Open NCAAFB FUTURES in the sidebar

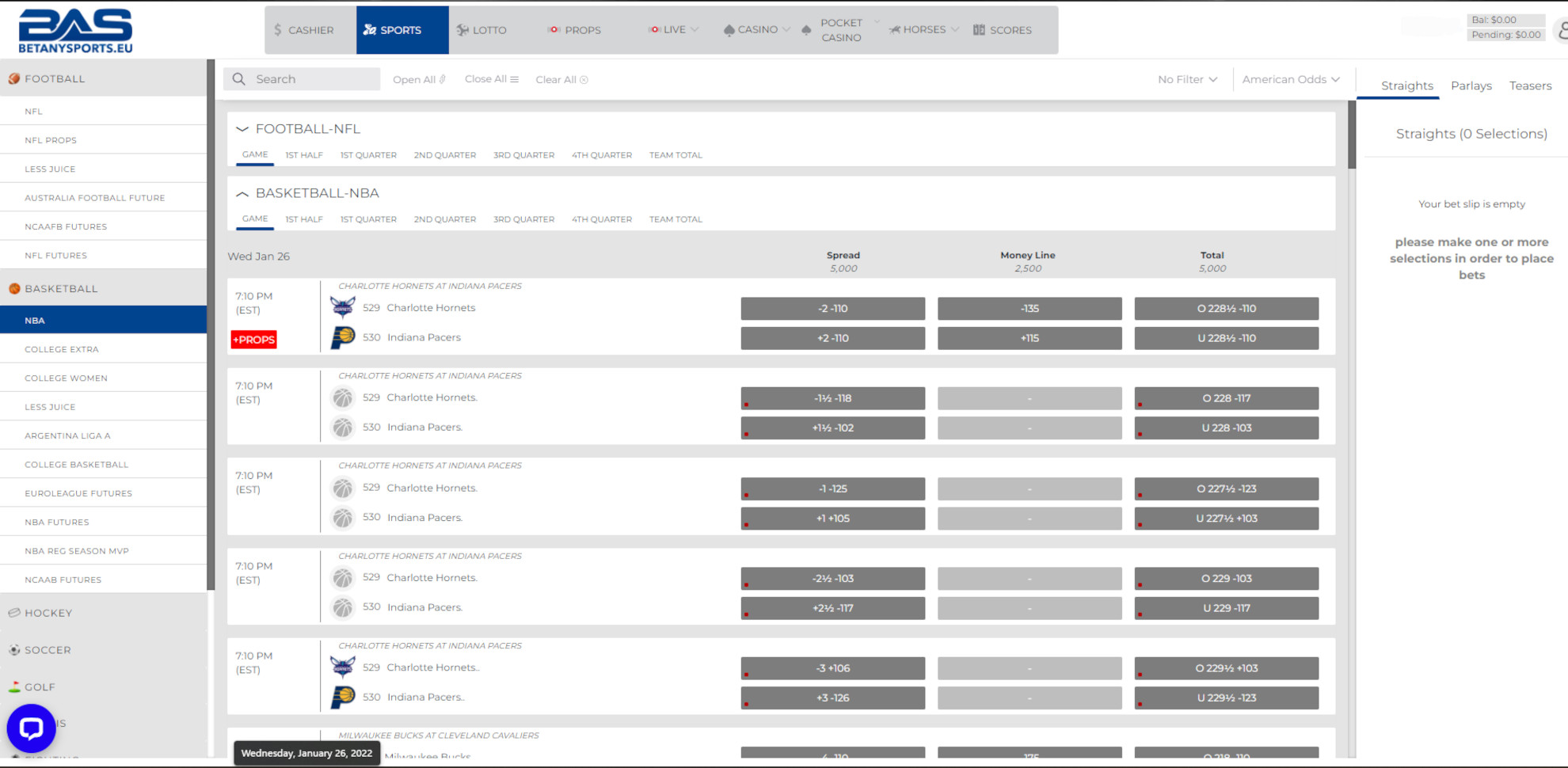(x=104, y=226)
